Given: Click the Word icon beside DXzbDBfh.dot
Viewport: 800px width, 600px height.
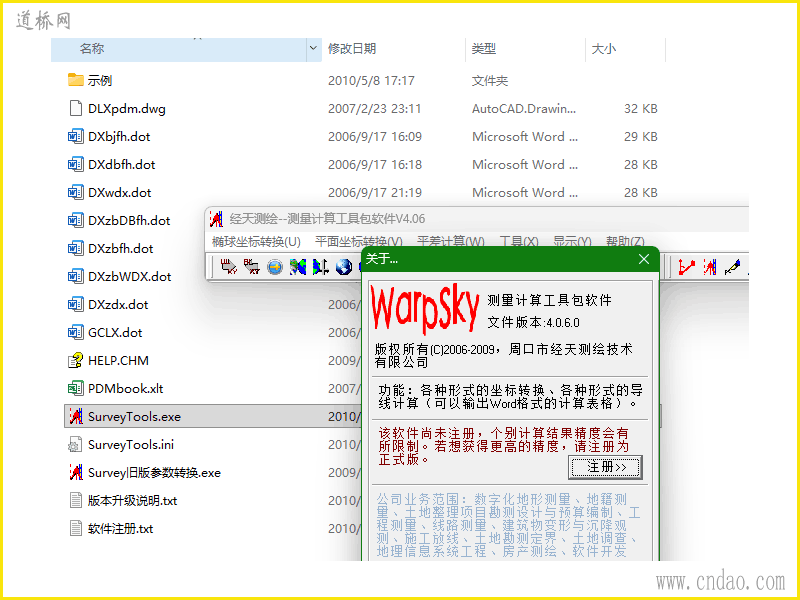Looking at the screenshot, I should click(x=76, y=220).
